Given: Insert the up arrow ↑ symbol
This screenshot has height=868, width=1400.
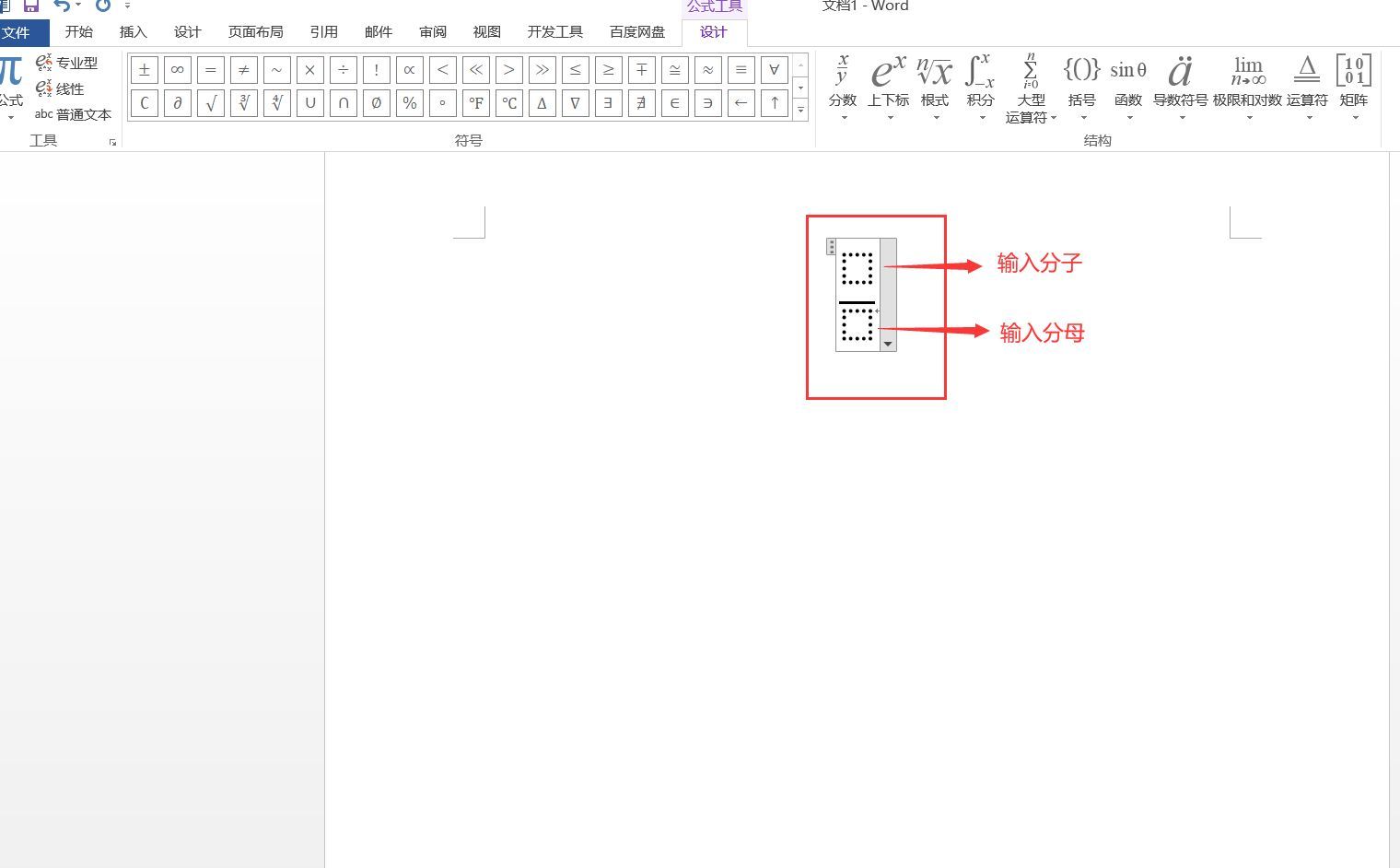Looking at the screenshot, I should (x=775, y=103).
